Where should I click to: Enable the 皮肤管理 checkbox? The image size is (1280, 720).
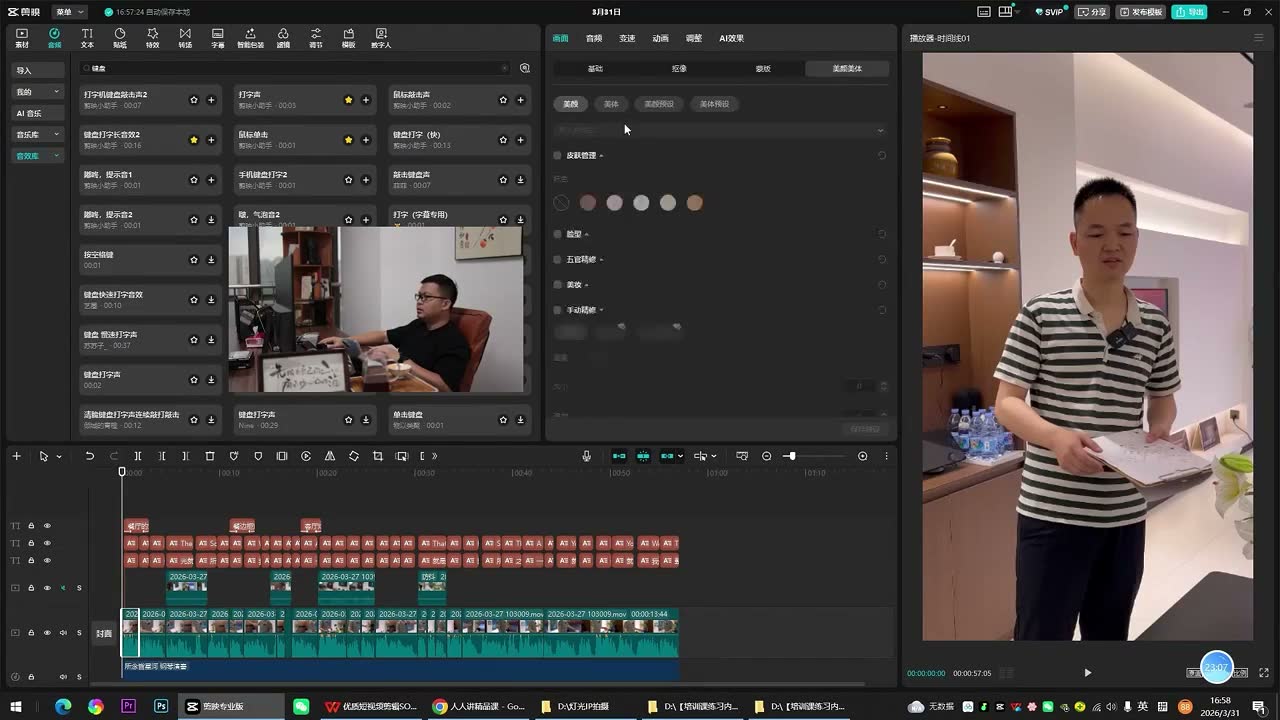558,155
